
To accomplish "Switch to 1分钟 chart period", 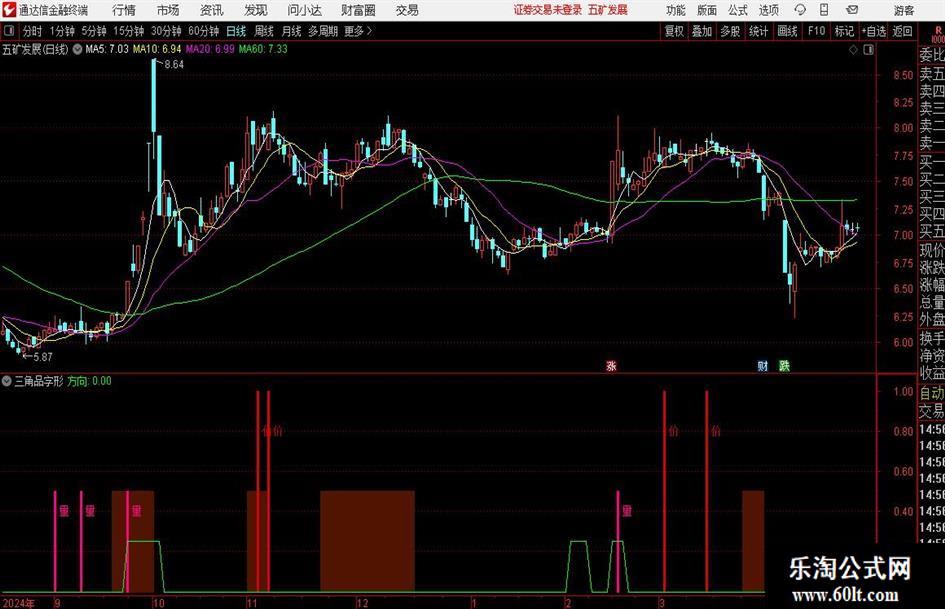I will [x=62, y=31].
